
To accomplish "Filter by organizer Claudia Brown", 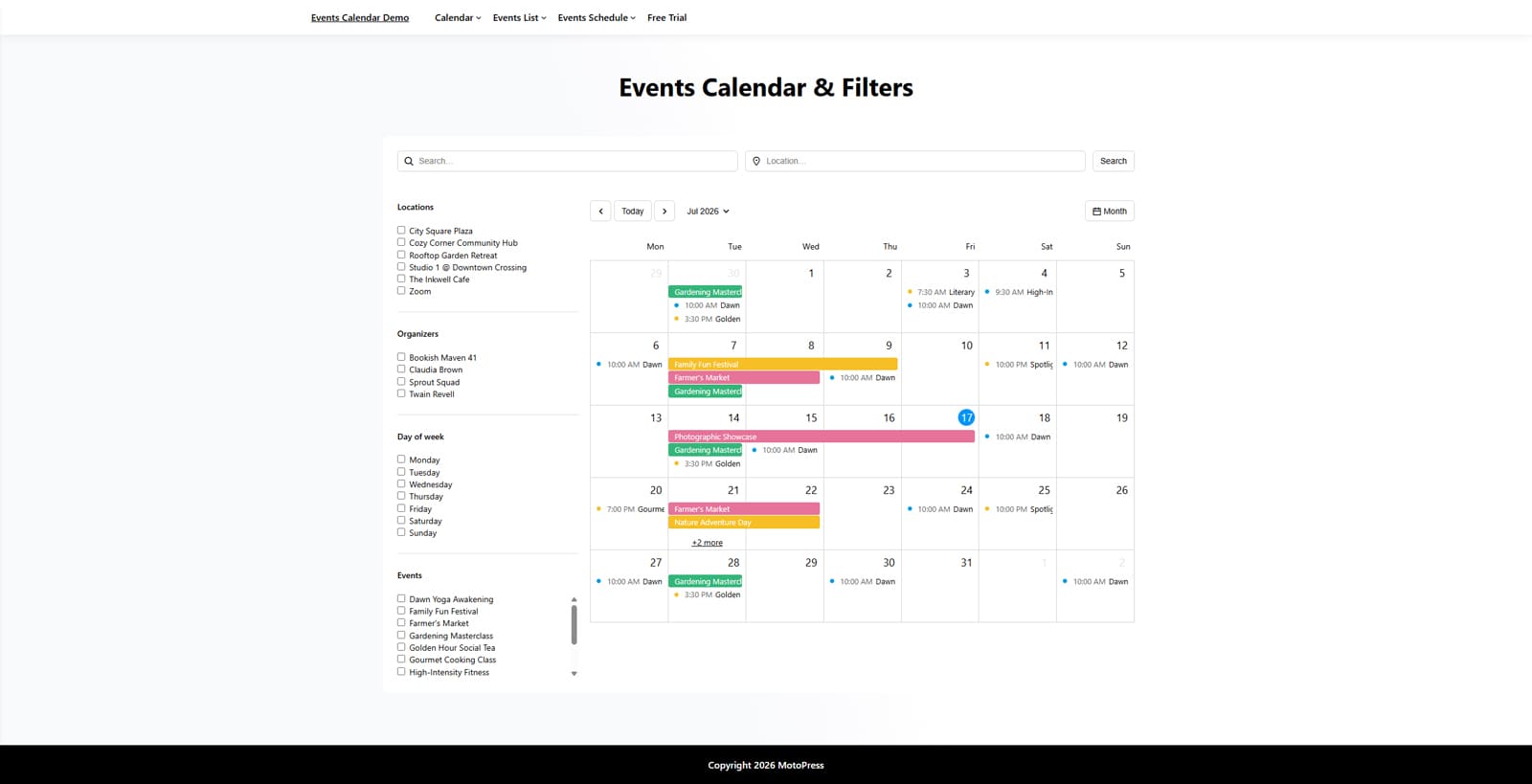I will pyautogui.click(x=401, y=369).
